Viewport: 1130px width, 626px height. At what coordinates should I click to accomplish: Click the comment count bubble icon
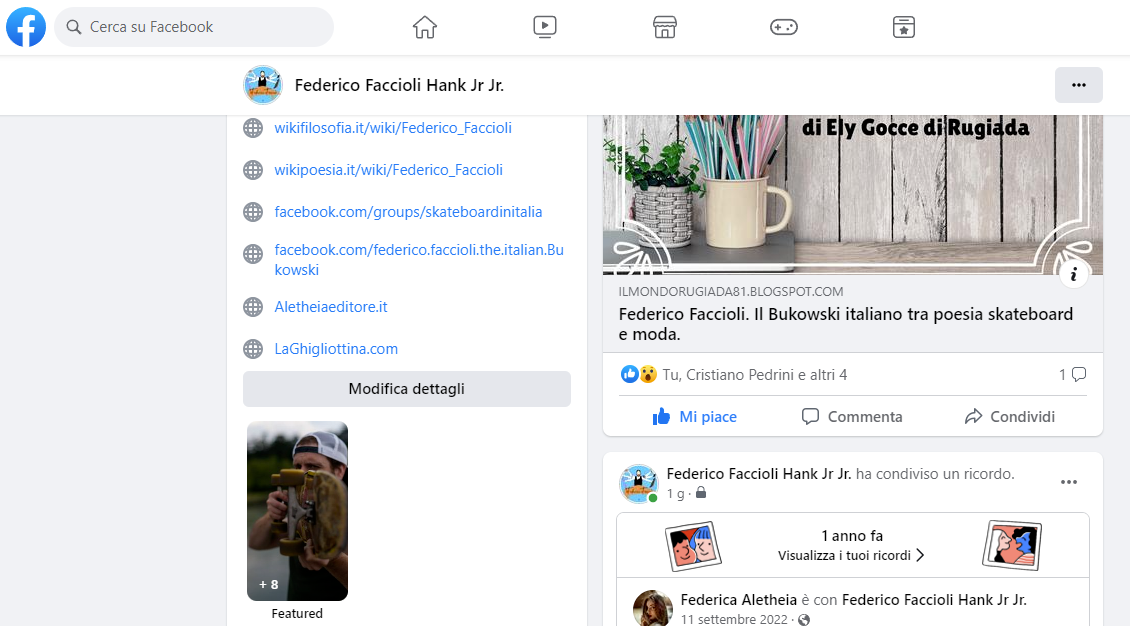click(1078, 375)
